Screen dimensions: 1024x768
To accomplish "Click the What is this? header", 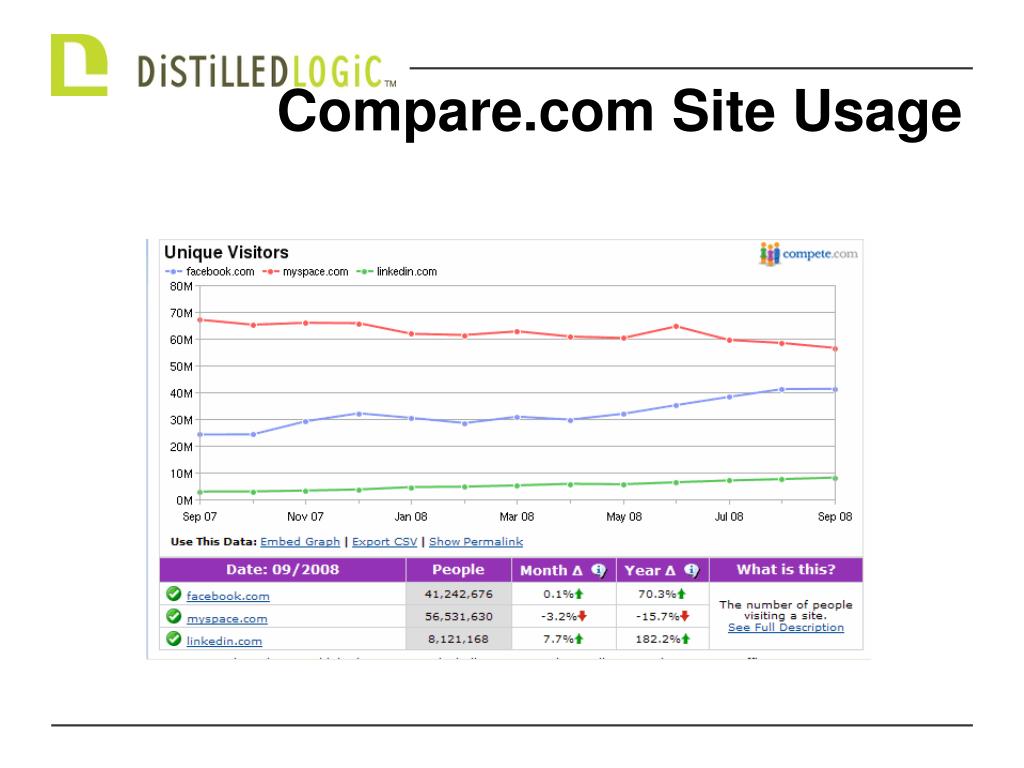I will 786,569.
